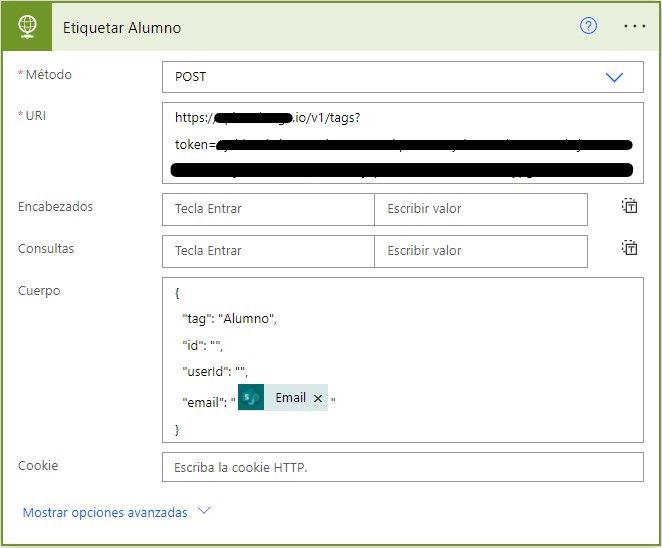
Task: Click the Cookie field label
Action: (38, 465)
